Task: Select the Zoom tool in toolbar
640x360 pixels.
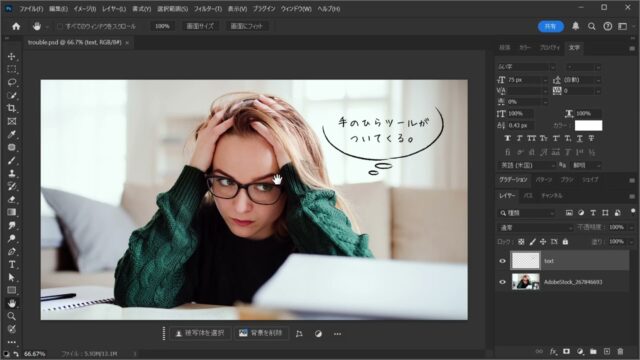Action: tap(12, 316)
